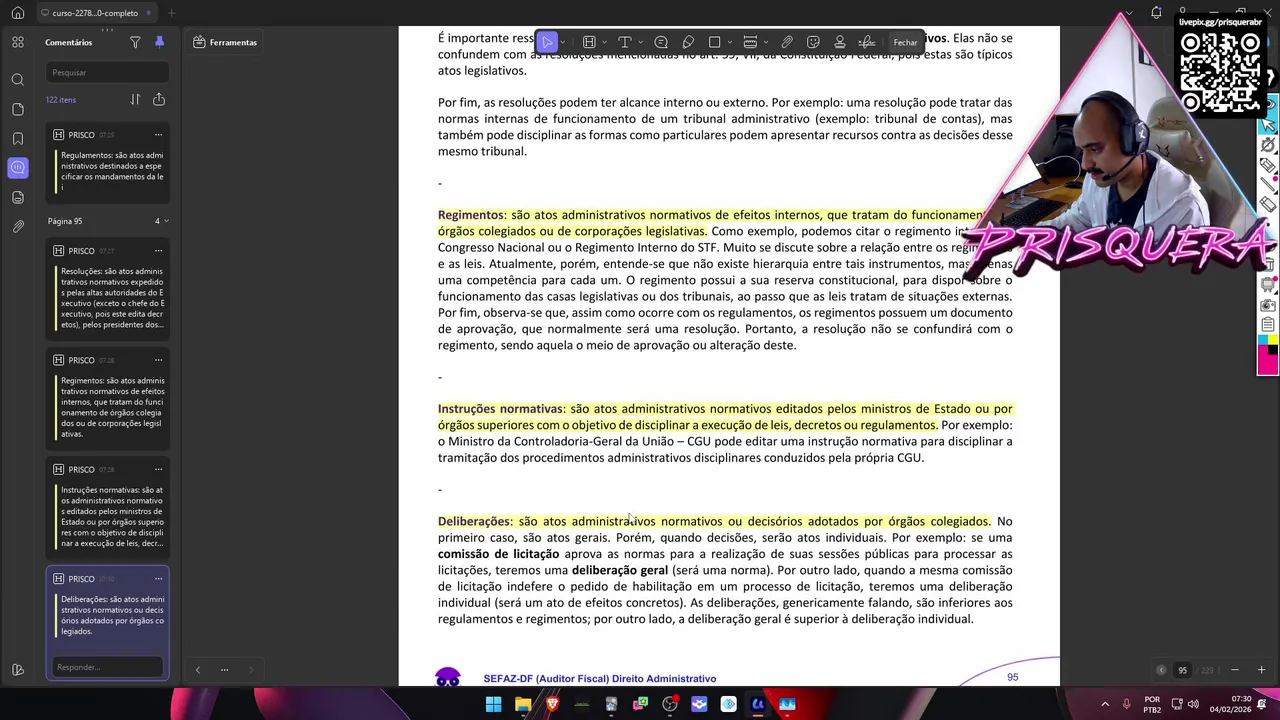The height and width of the screenshot is (720, 1280).
Task: Expand the selection tool dropdown arrow
Action: tap(563, 42)
